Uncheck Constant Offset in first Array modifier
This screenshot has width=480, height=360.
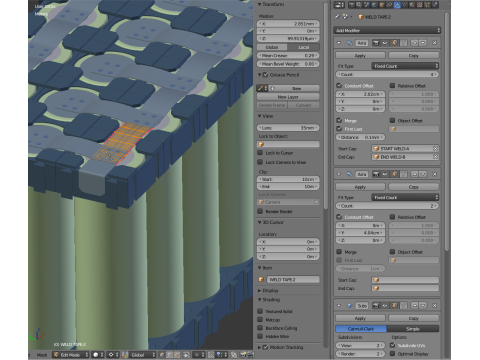click(339, 86)
